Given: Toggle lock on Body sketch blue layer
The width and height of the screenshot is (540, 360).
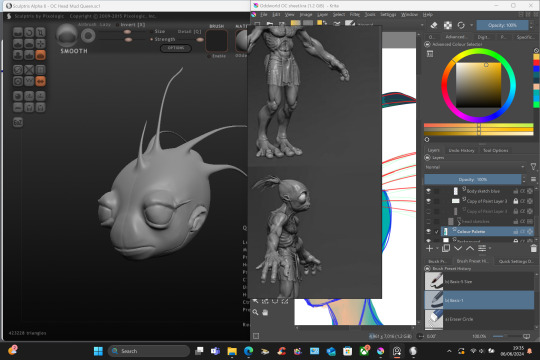Looking at the screenshot, I should (516, 191).
